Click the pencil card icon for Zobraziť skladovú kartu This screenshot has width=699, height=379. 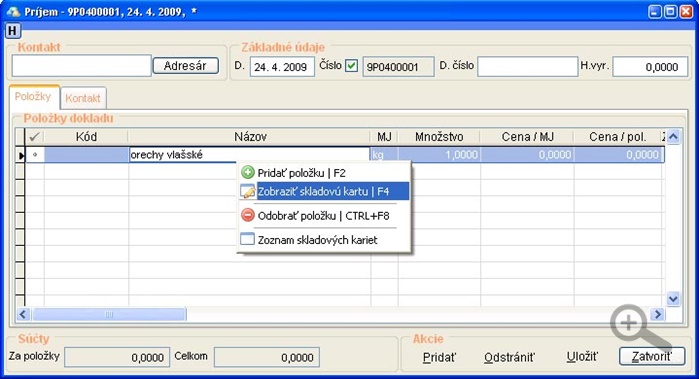247,191
